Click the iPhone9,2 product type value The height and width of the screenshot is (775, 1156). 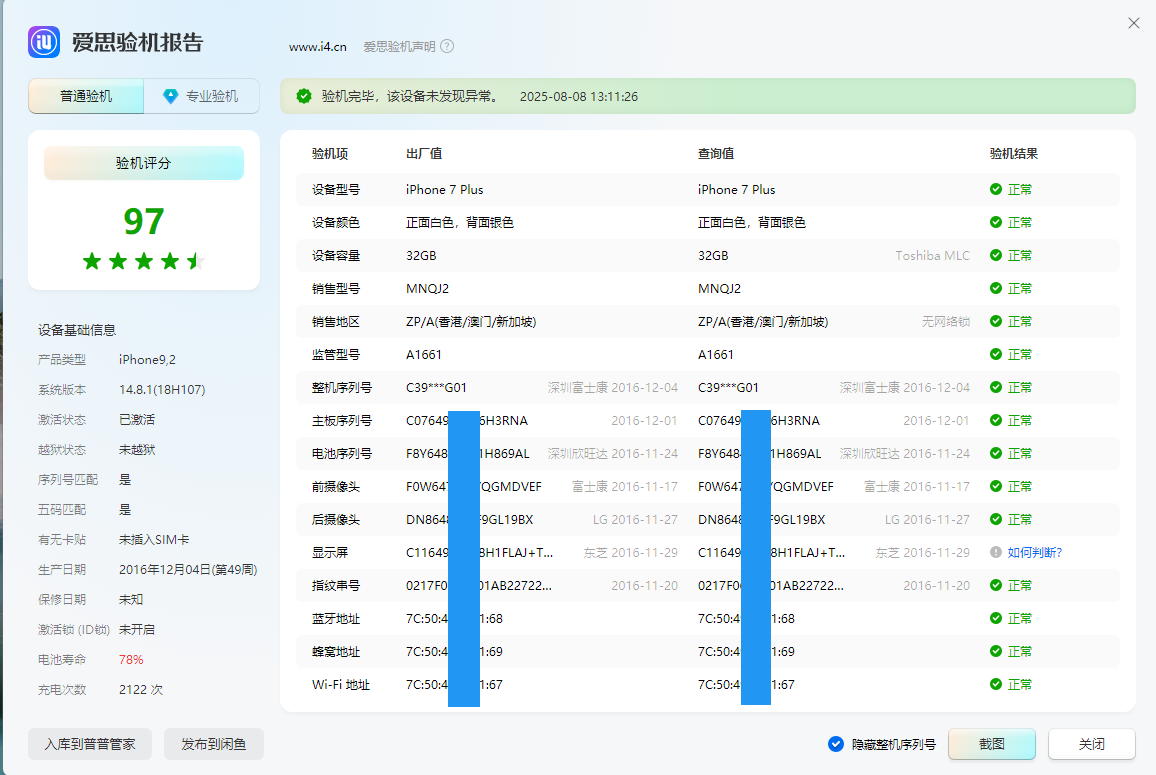coord(147,360)
